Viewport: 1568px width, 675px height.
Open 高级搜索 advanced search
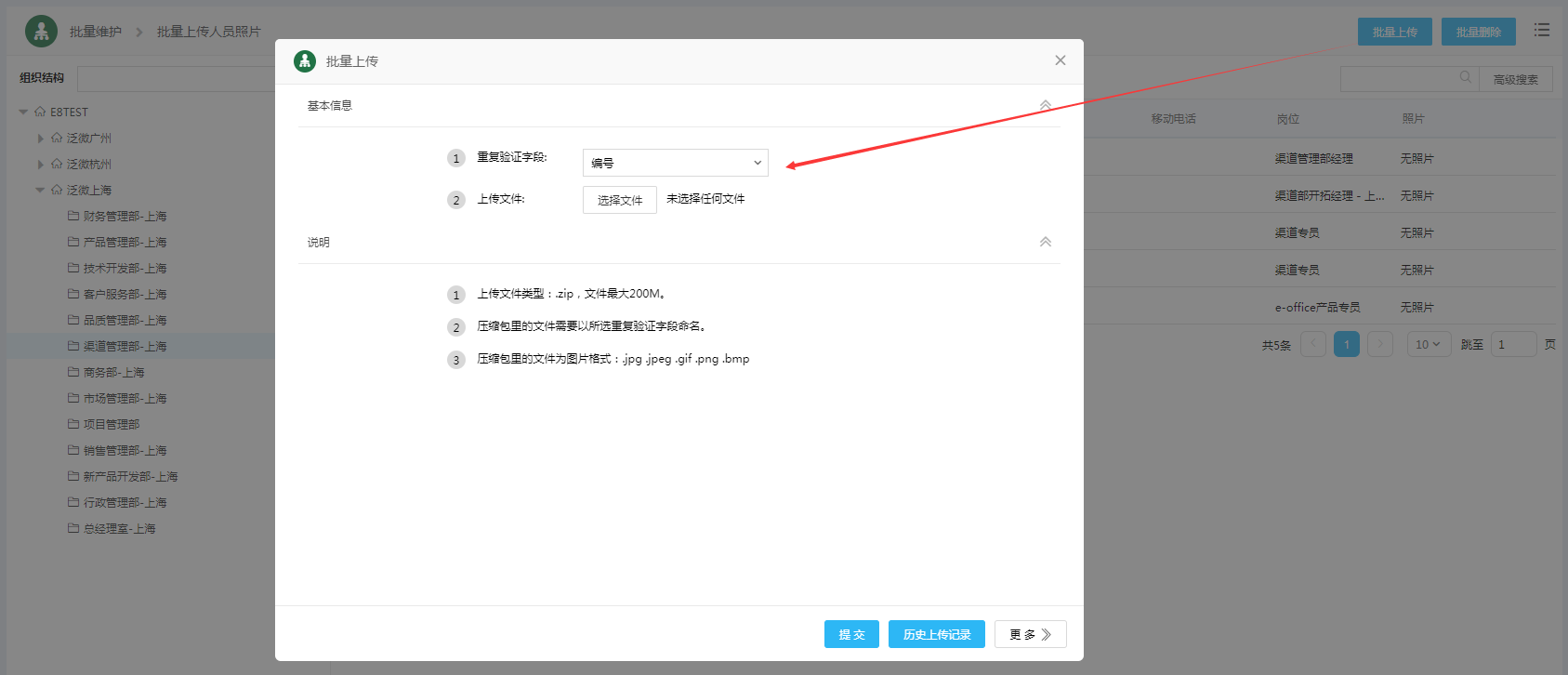1515,80
